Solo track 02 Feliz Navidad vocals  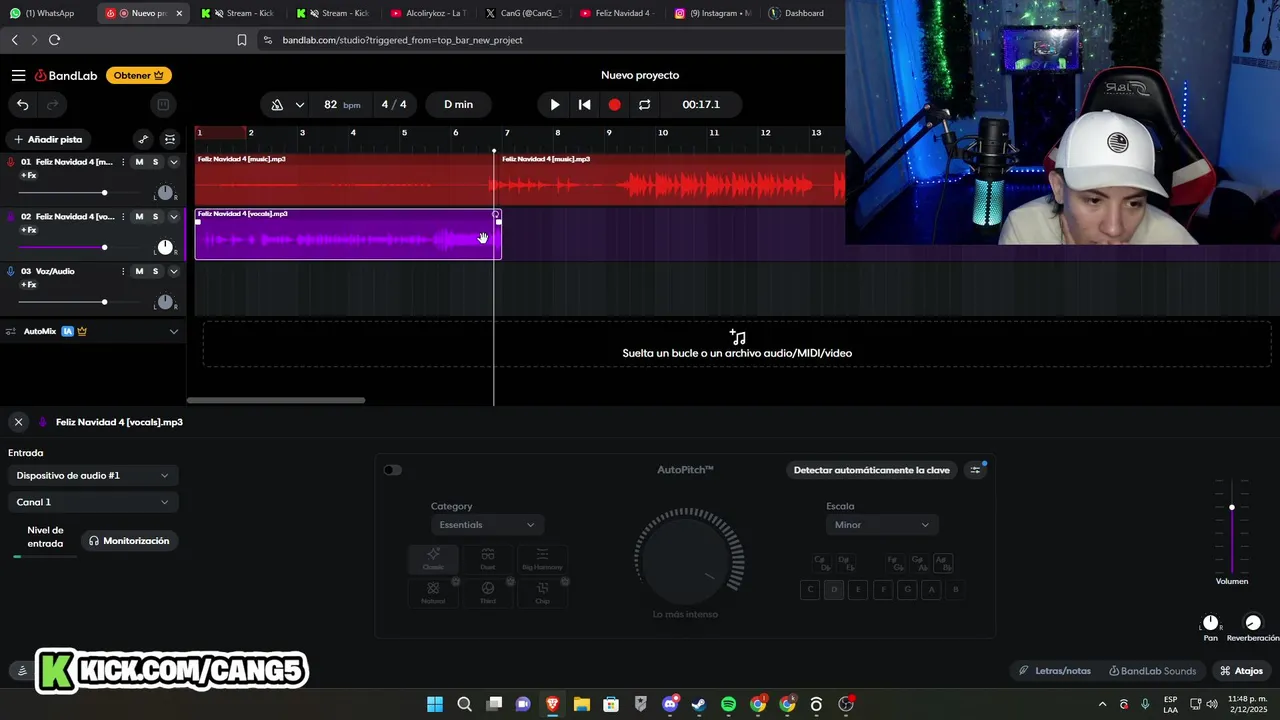pos(155,217)
